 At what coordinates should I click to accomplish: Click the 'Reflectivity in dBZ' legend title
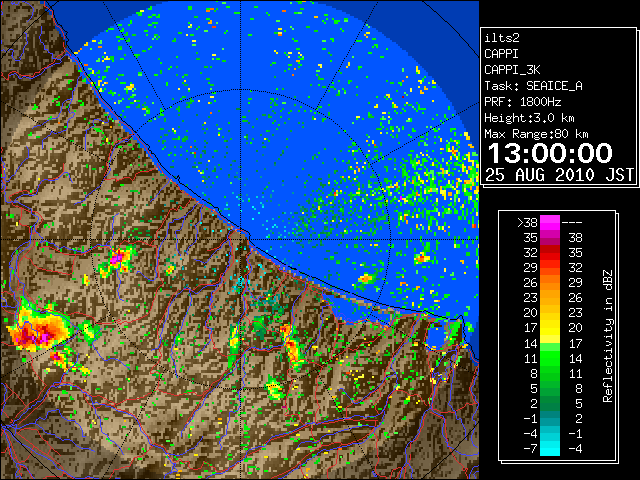[608, 336]
